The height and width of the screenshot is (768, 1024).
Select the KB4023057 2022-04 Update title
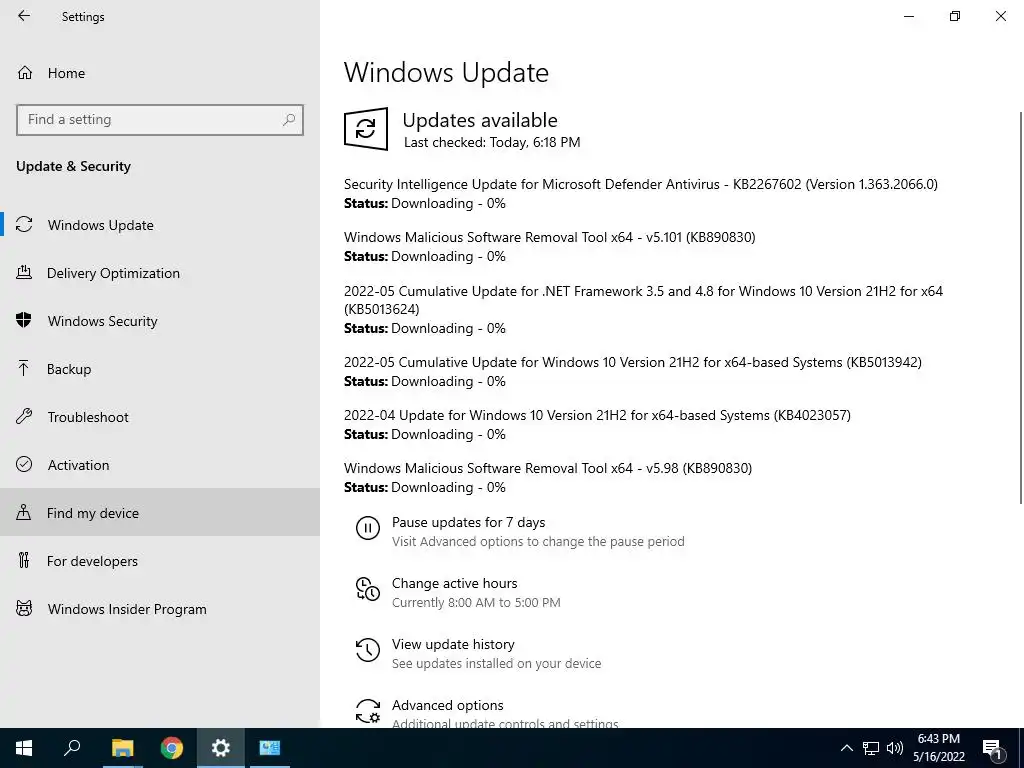click(598, 415)
